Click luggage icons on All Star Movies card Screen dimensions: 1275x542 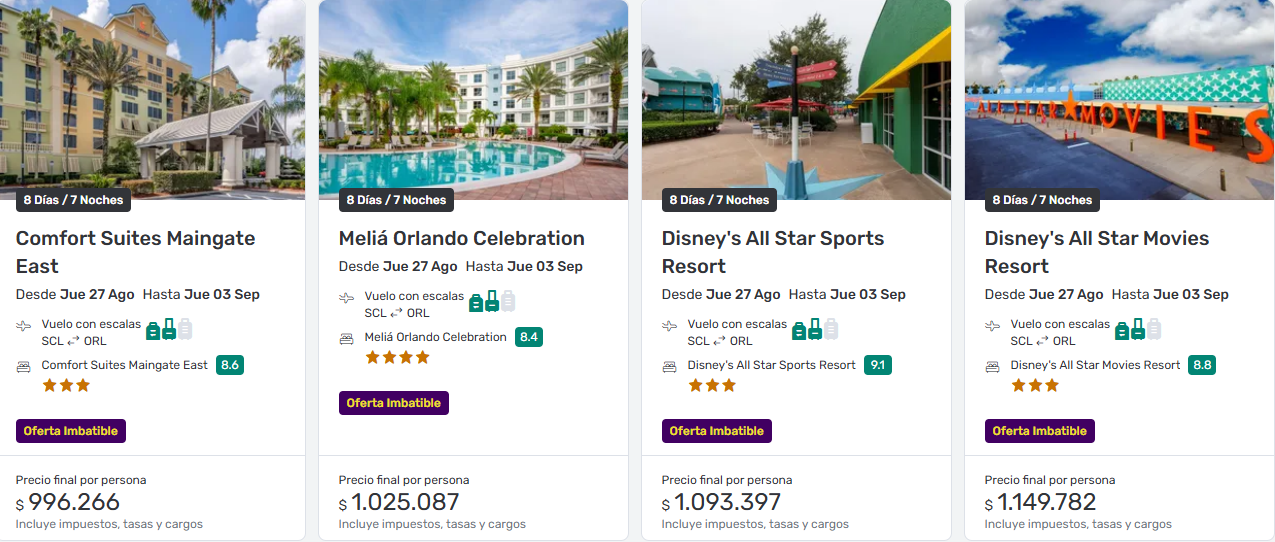(1138, 329)
